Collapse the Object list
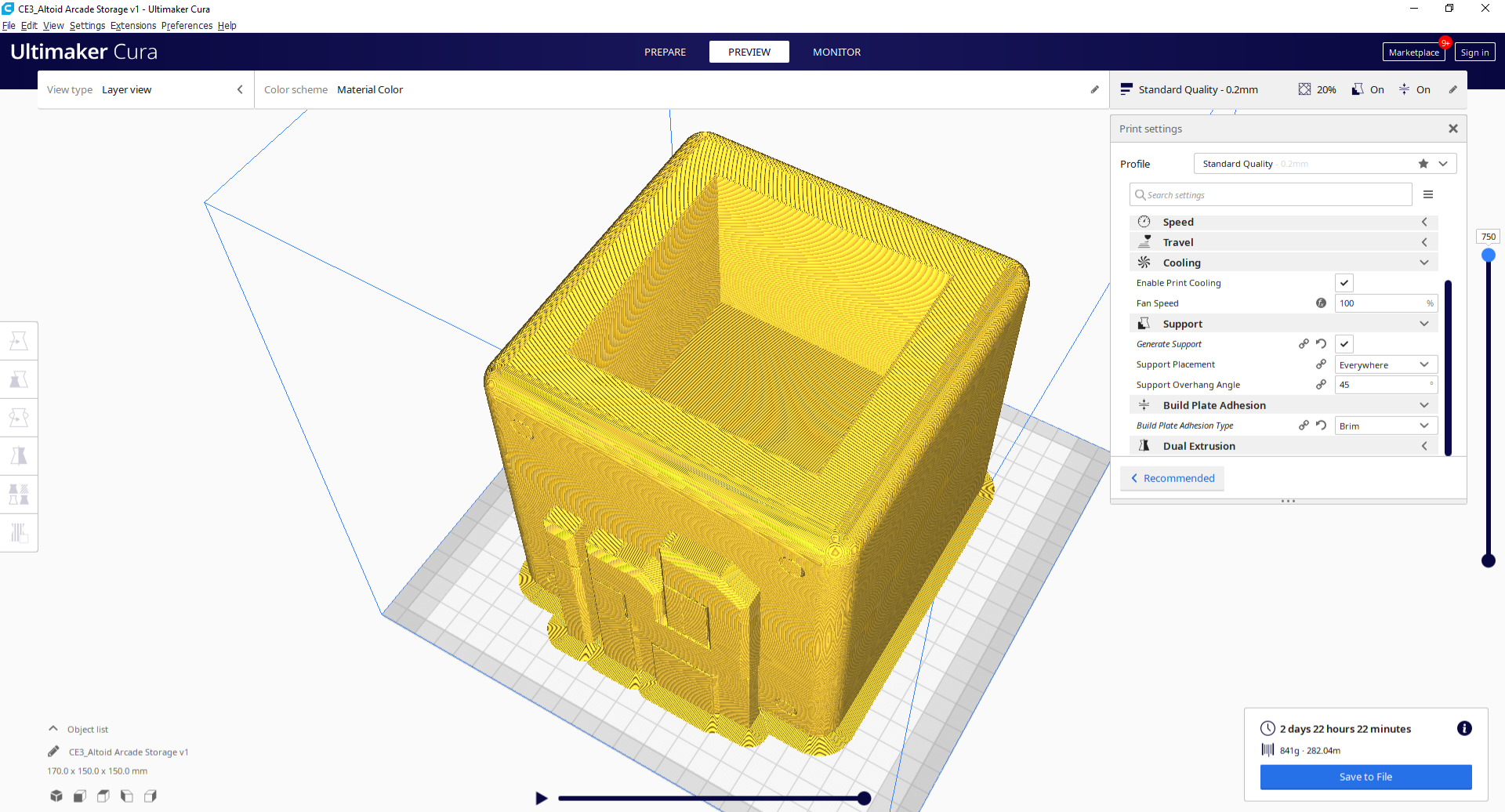Screen dimensions: 1505x812 pyautogui.click(x=53, y=729)
